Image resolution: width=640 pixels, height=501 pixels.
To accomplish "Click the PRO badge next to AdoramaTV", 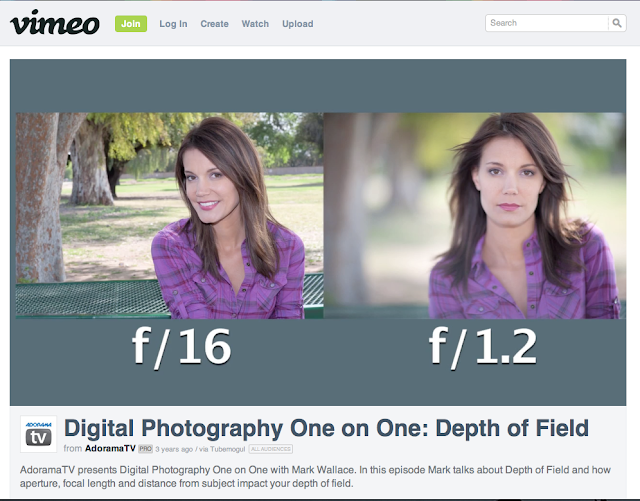I will [145, 449].
